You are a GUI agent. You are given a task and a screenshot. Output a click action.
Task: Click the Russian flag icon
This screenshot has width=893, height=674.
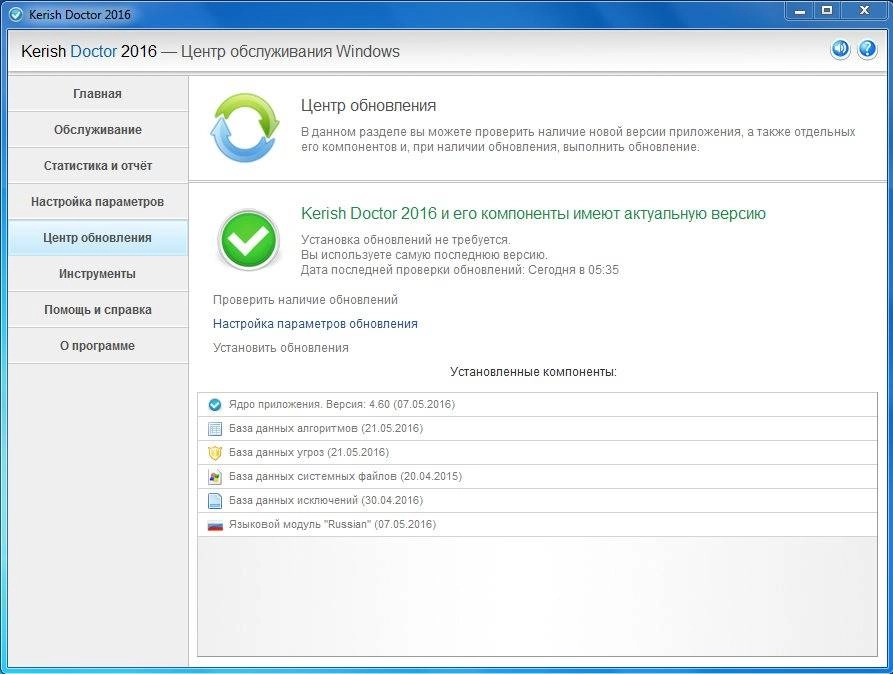pos(215,525)
